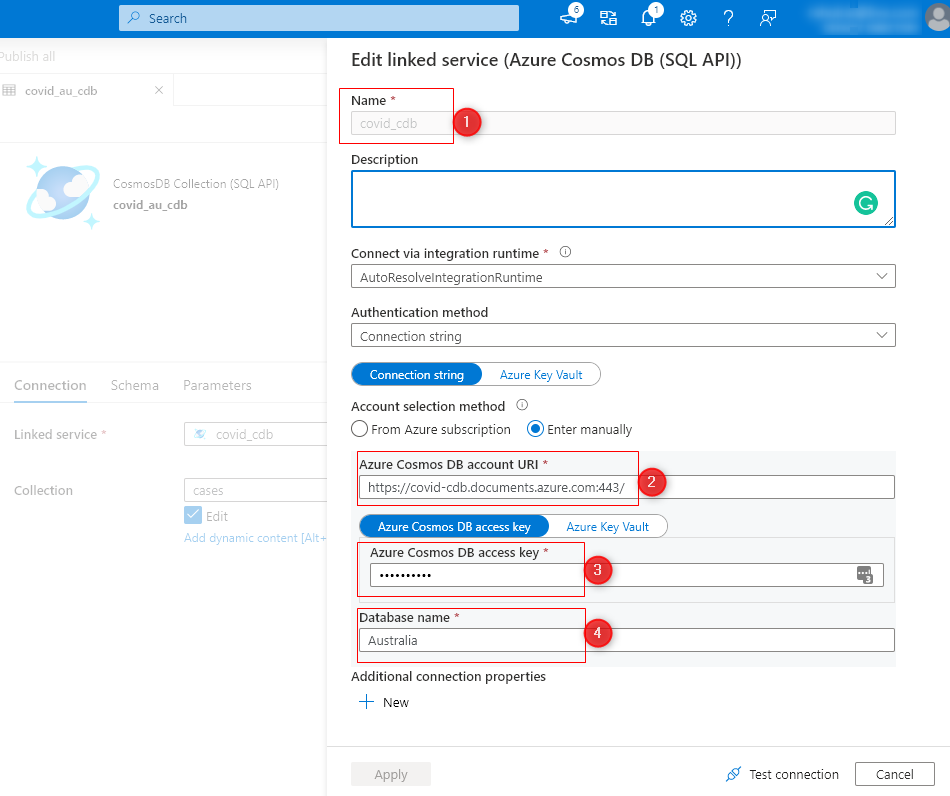This screenshot has height=796, width=950.
Task: Click into the top Search box
Action: pos(319,18)
